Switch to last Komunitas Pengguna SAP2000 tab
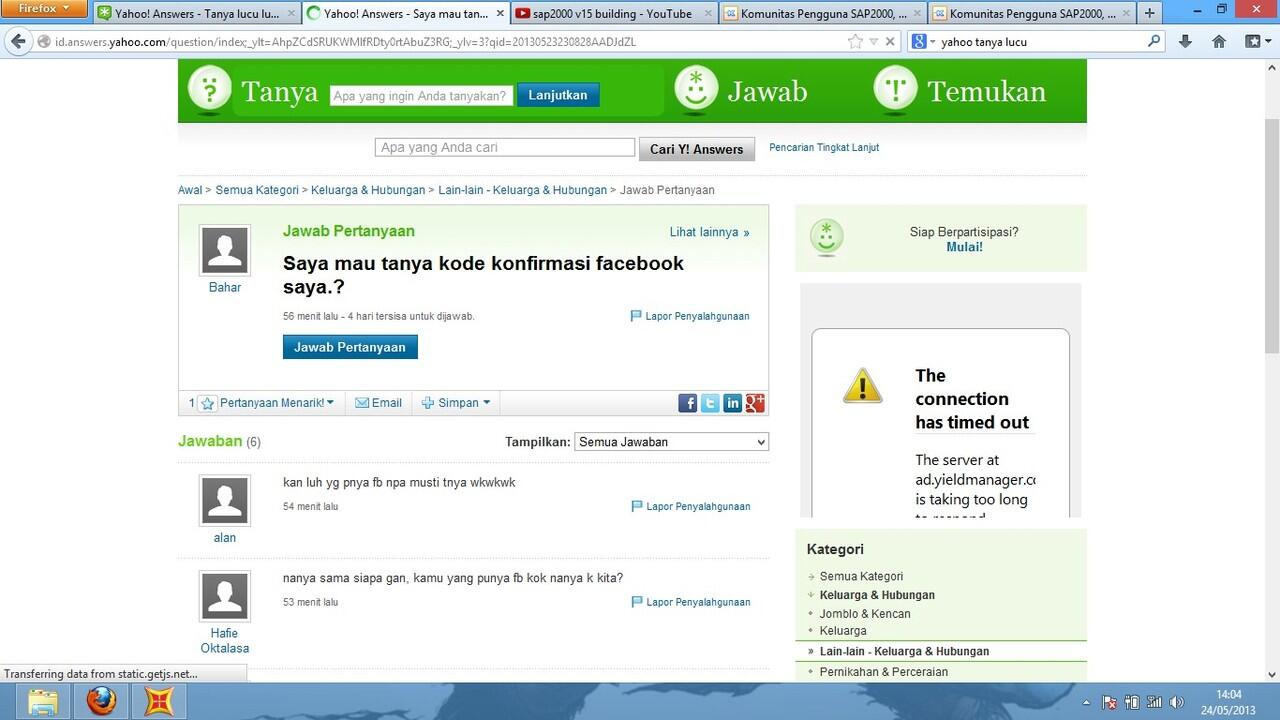The height and width of the screenshot is (720, 1280). tap(1031, 13)
